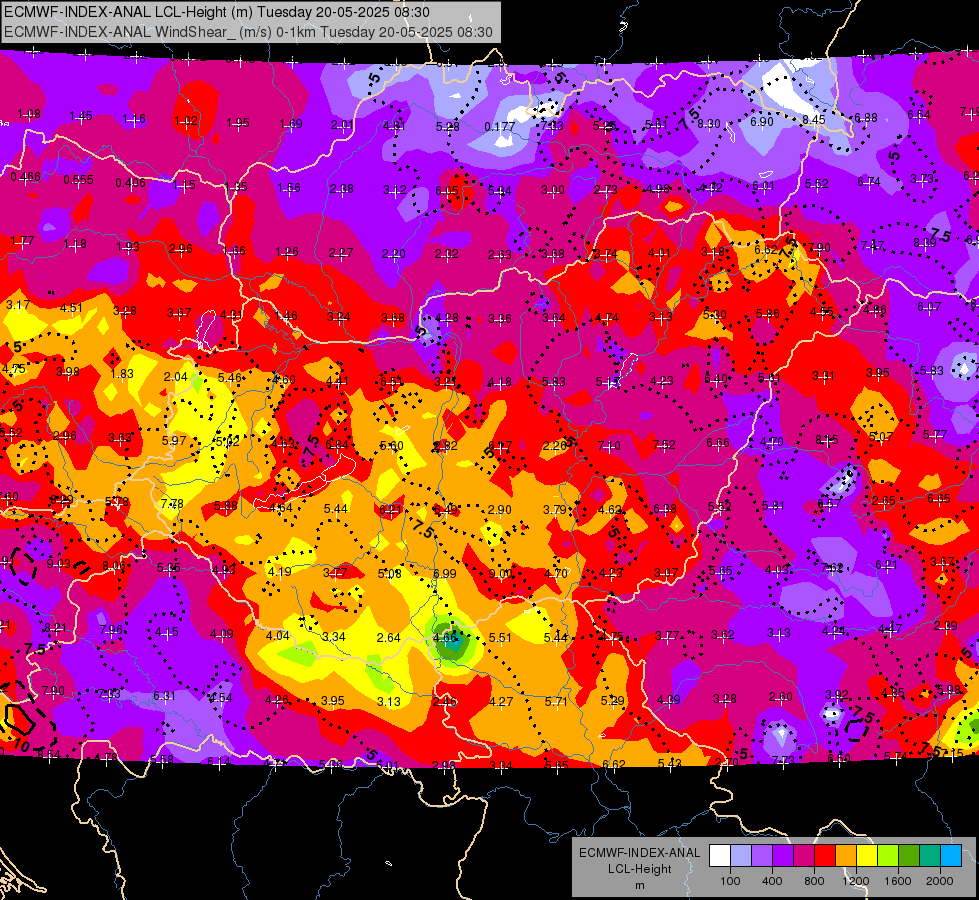
Task: Click the wind shear value 0.466
Action: coord(26,177)
